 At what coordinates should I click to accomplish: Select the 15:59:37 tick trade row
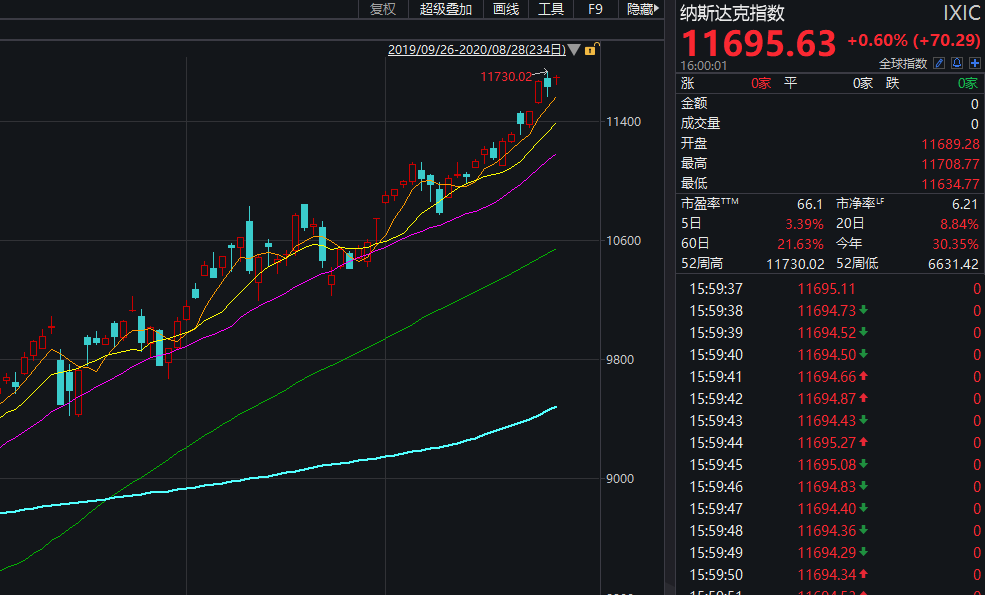coord(830,288)
